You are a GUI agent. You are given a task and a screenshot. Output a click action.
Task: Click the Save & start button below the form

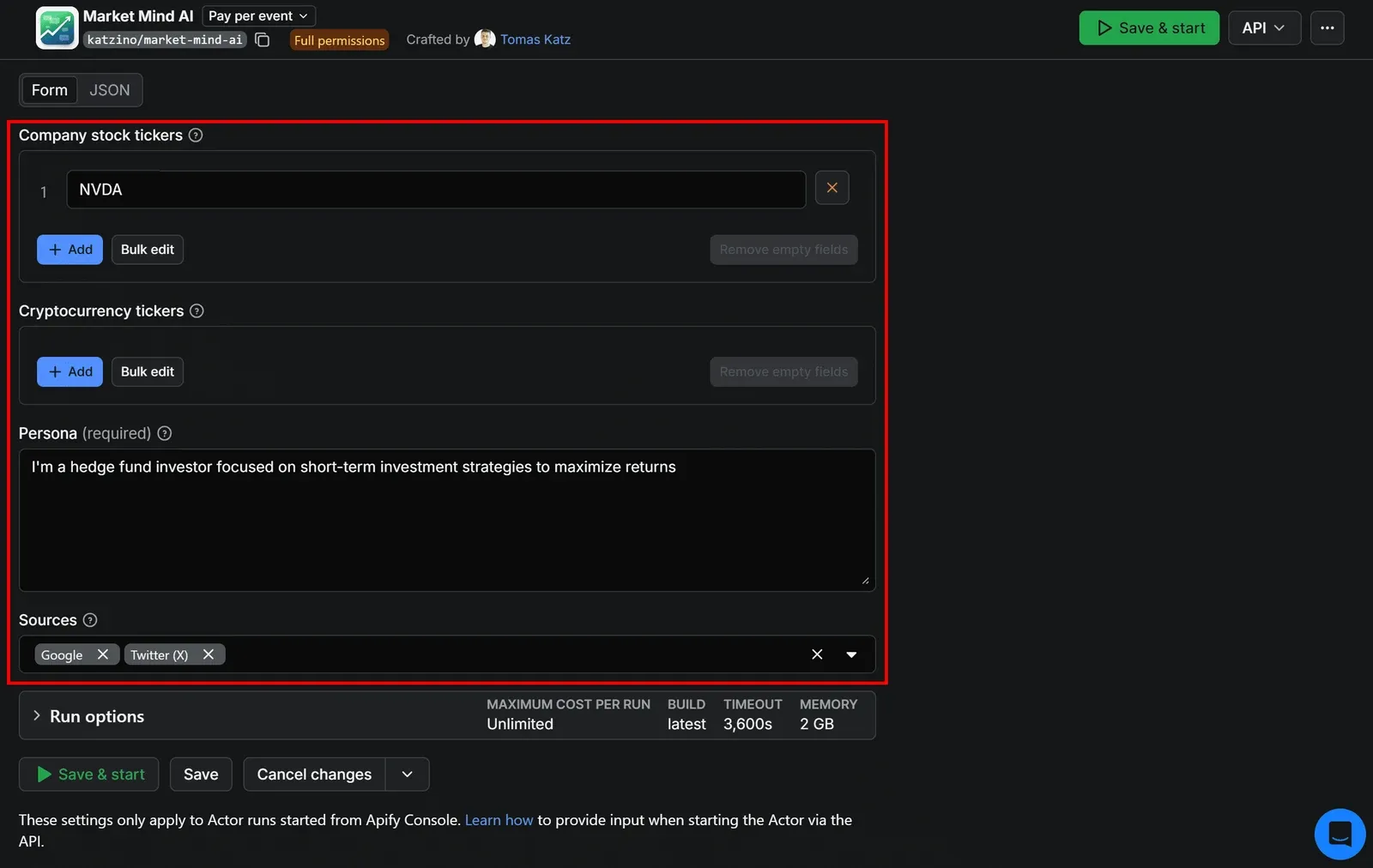[x=89, y=775]
